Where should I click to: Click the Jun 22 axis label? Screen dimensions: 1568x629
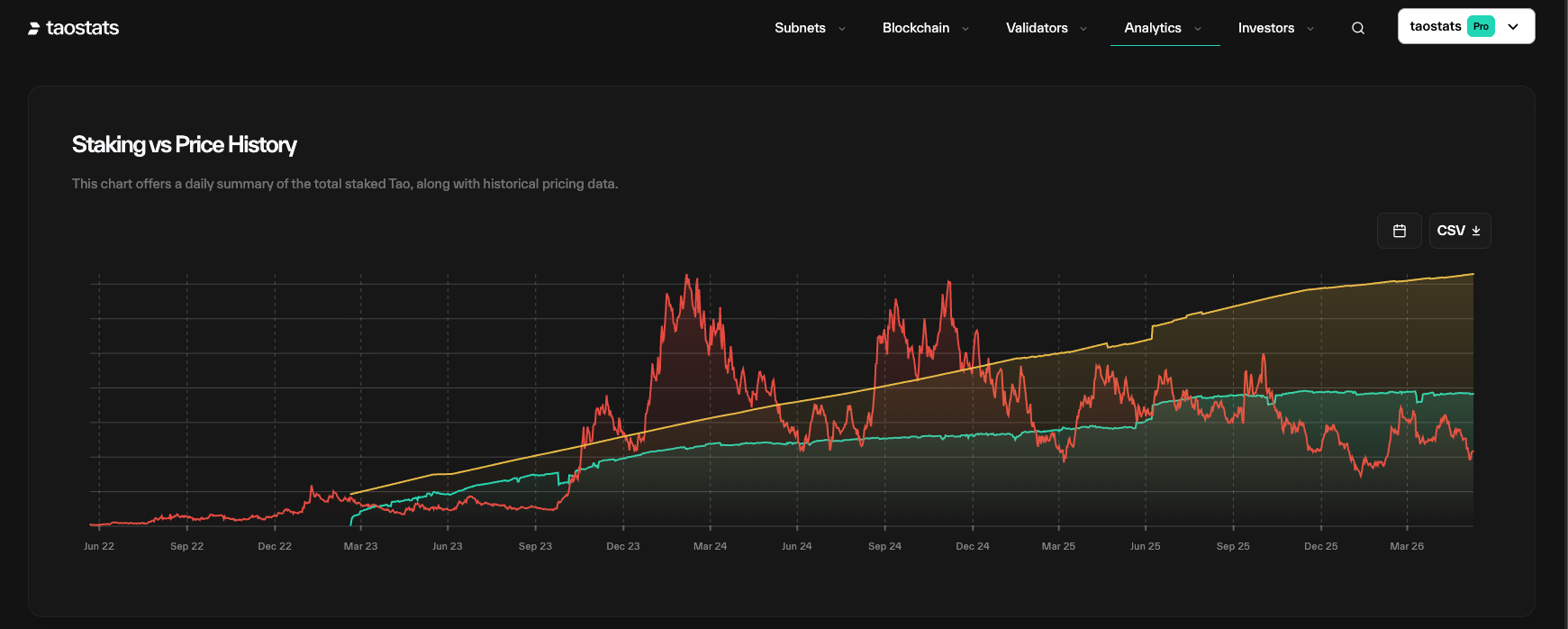[99, 546]
